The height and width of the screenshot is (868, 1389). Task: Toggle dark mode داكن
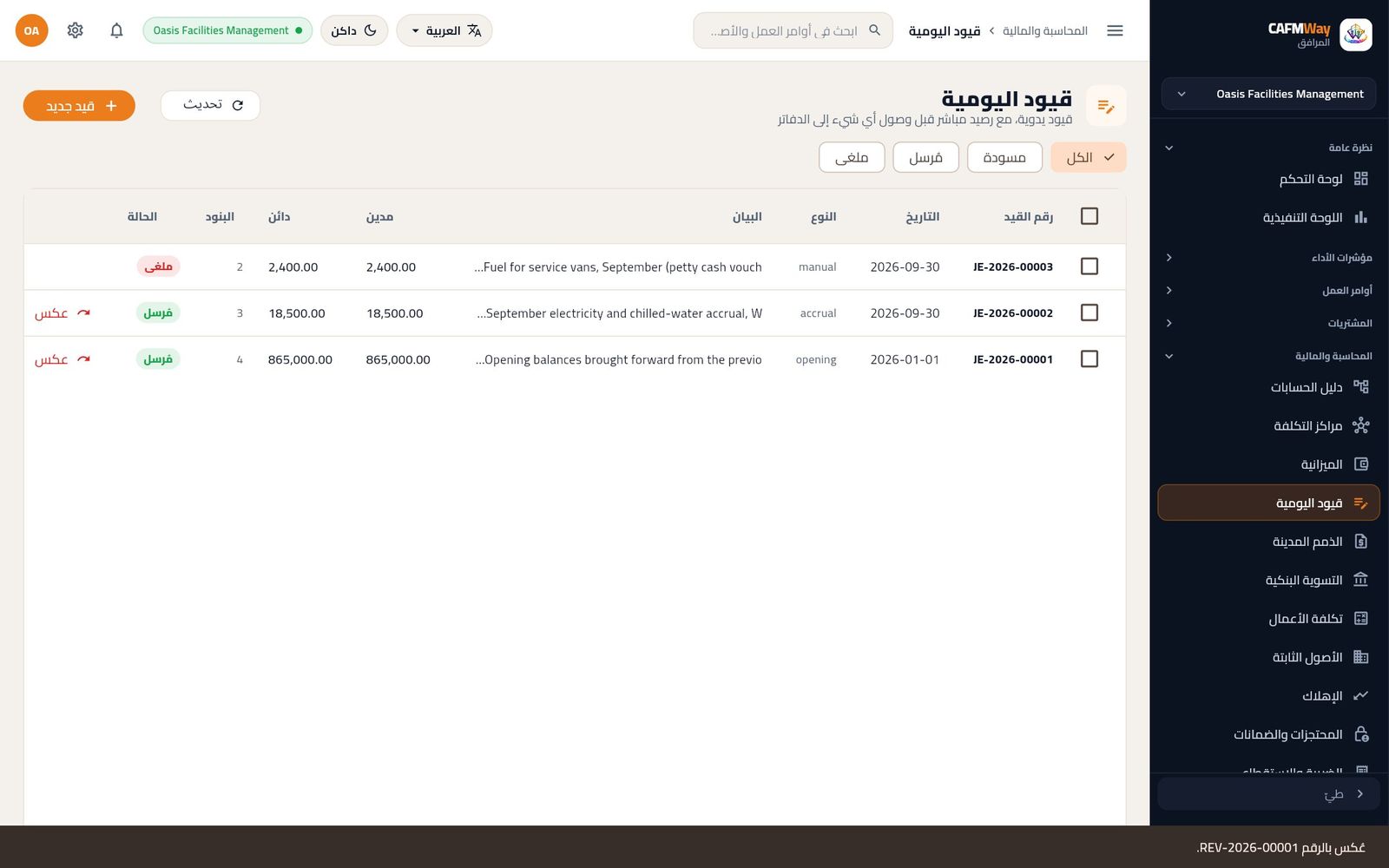coord(354,30)
